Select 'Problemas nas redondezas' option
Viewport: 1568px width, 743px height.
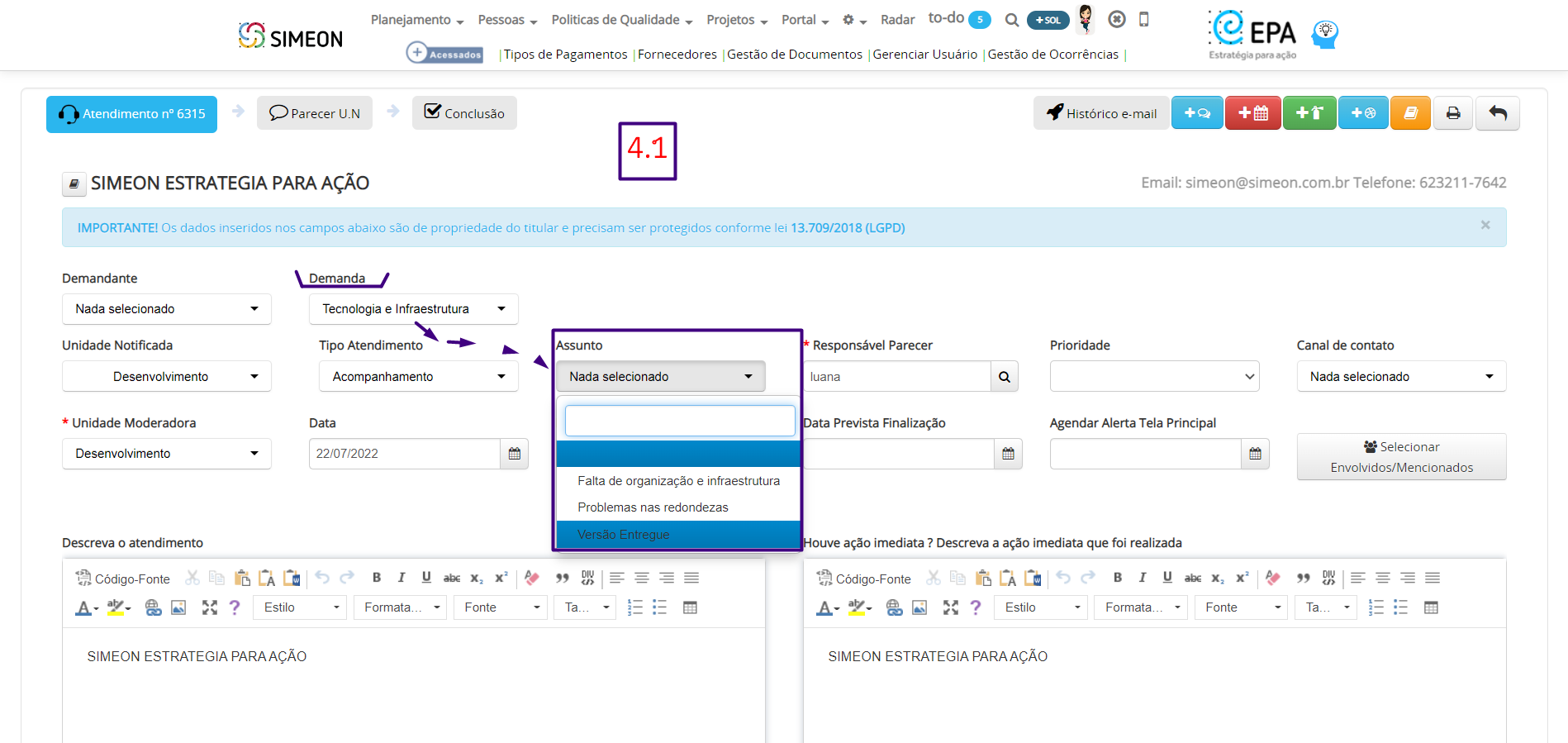pyautogui.click(x=653, y=507)
